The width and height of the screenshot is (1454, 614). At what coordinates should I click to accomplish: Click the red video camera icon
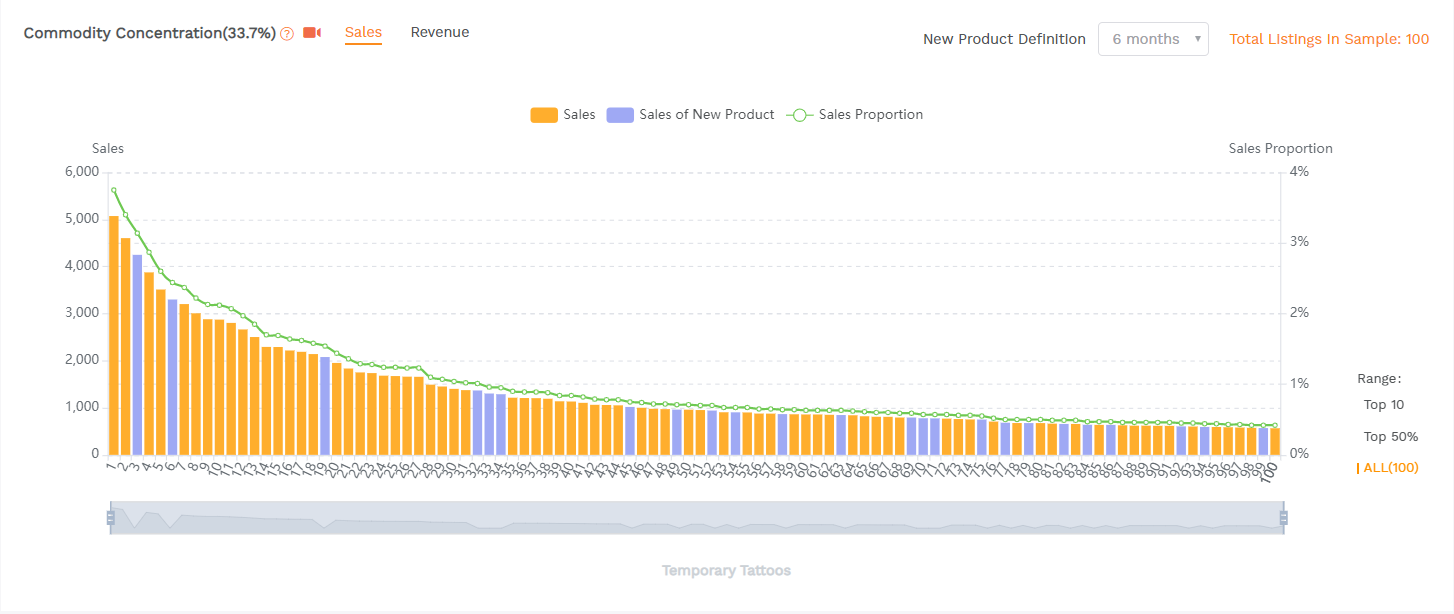[x=312, y=33]
